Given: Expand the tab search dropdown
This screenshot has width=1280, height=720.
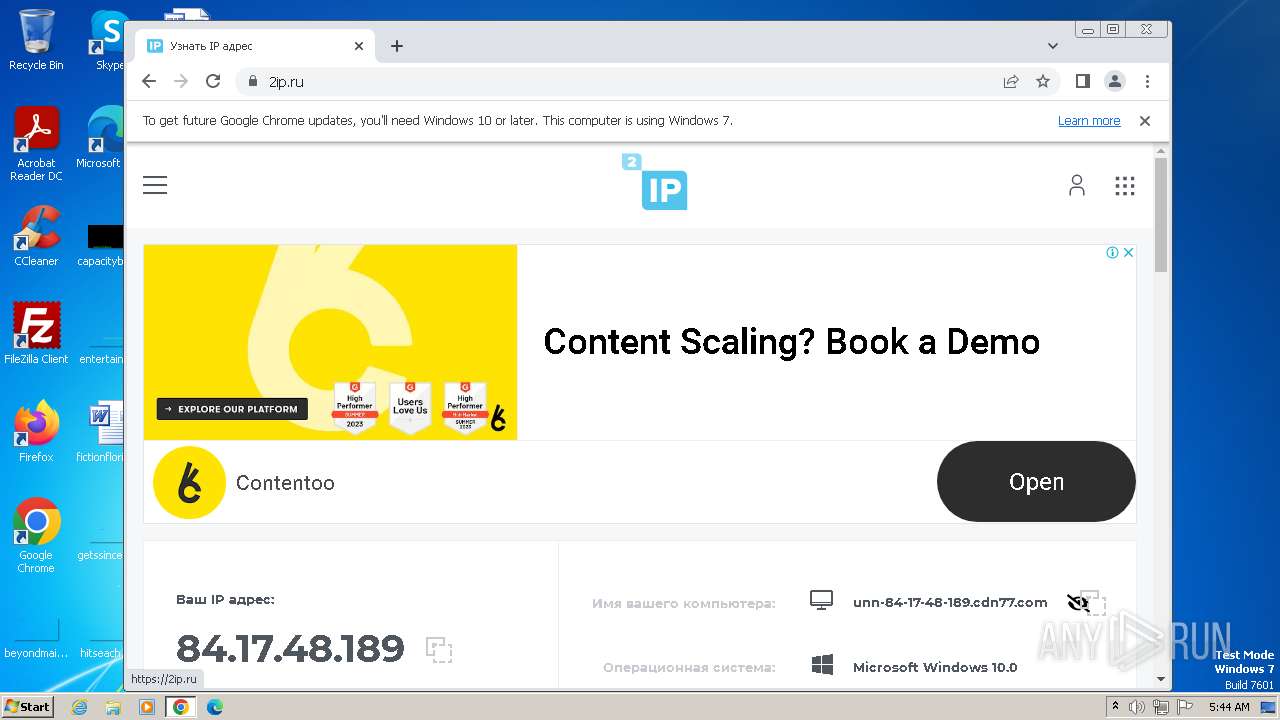Looking at the screenshot, I should pos(1053,46).
